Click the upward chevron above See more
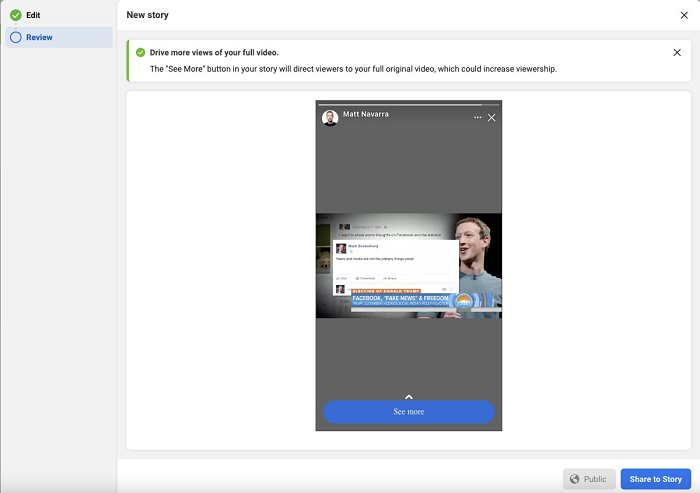 pyautogui.click(x=408, y=397)
